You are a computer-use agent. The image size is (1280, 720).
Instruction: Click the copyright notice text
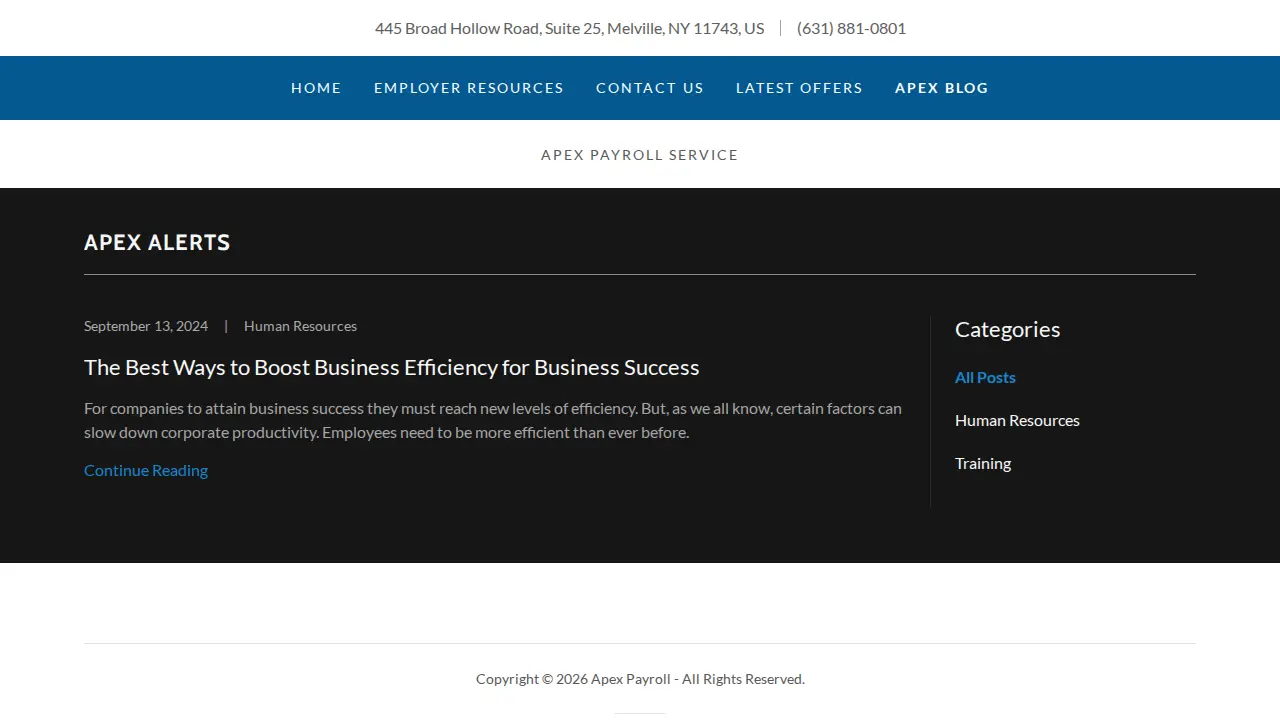pyautogui.click(x=640, y=679)
